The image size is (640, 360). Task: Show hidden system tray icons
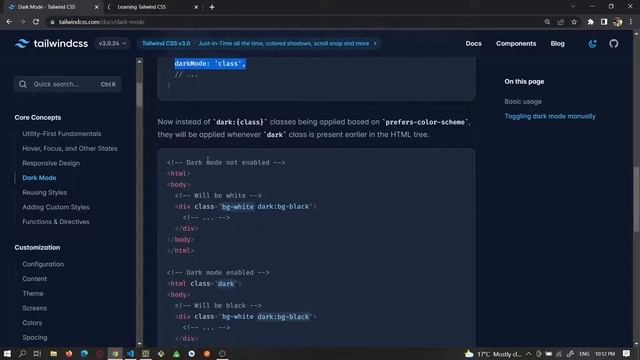(x=528, y=354)
